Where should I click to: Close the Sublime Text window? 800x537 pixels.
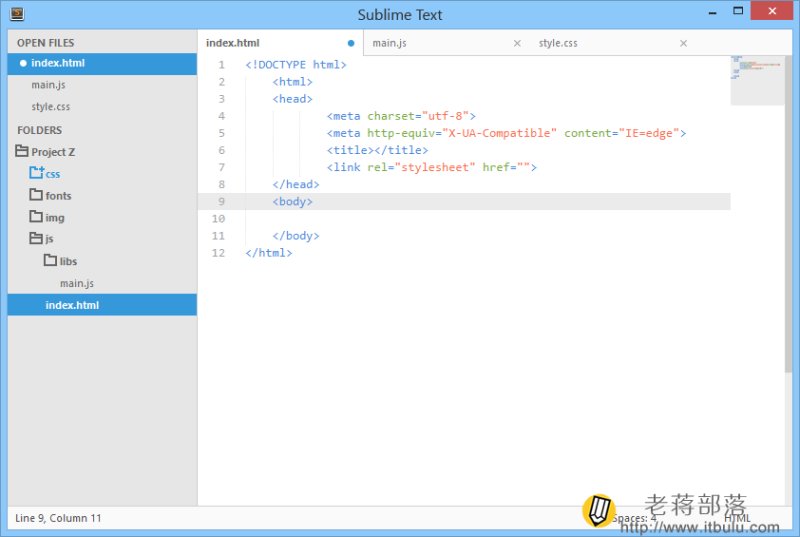[772, 10]
